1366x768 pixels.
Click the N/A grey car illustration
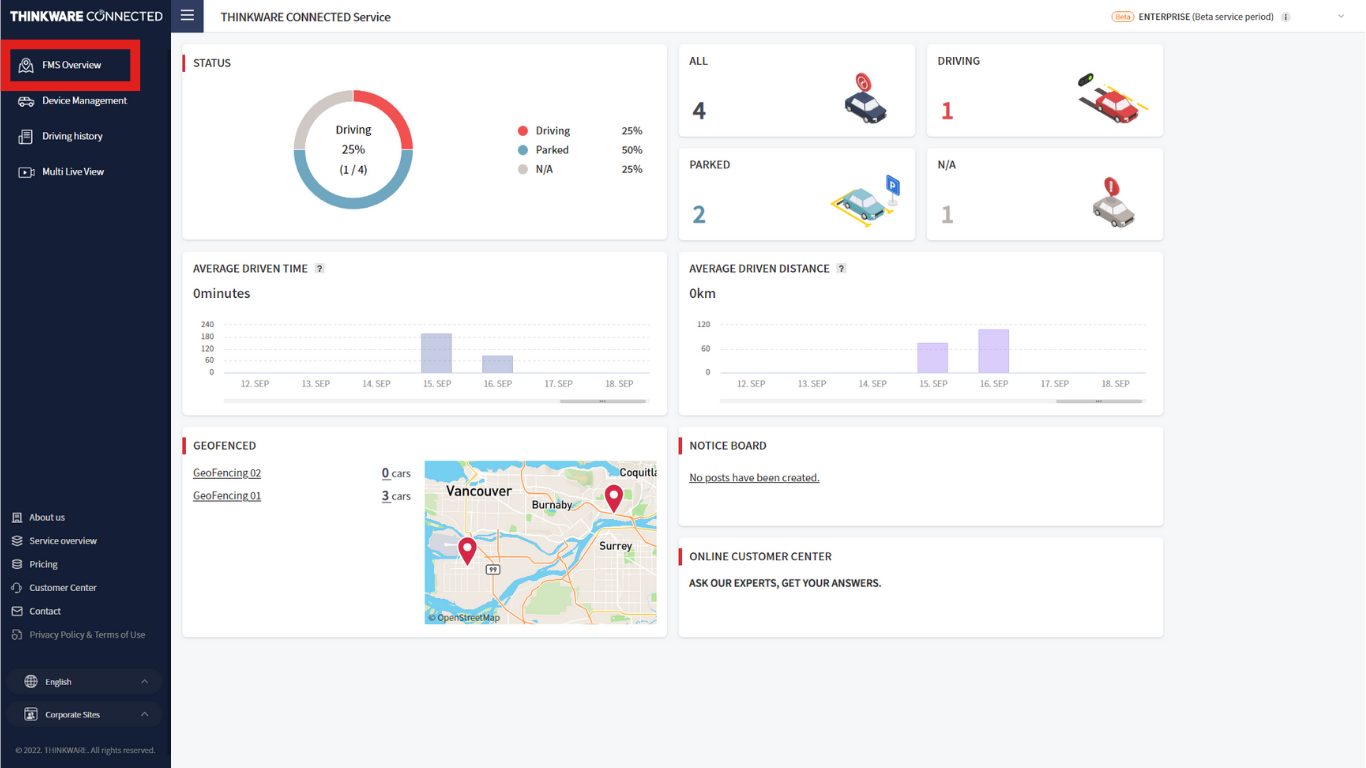[x=1113, y=202]
